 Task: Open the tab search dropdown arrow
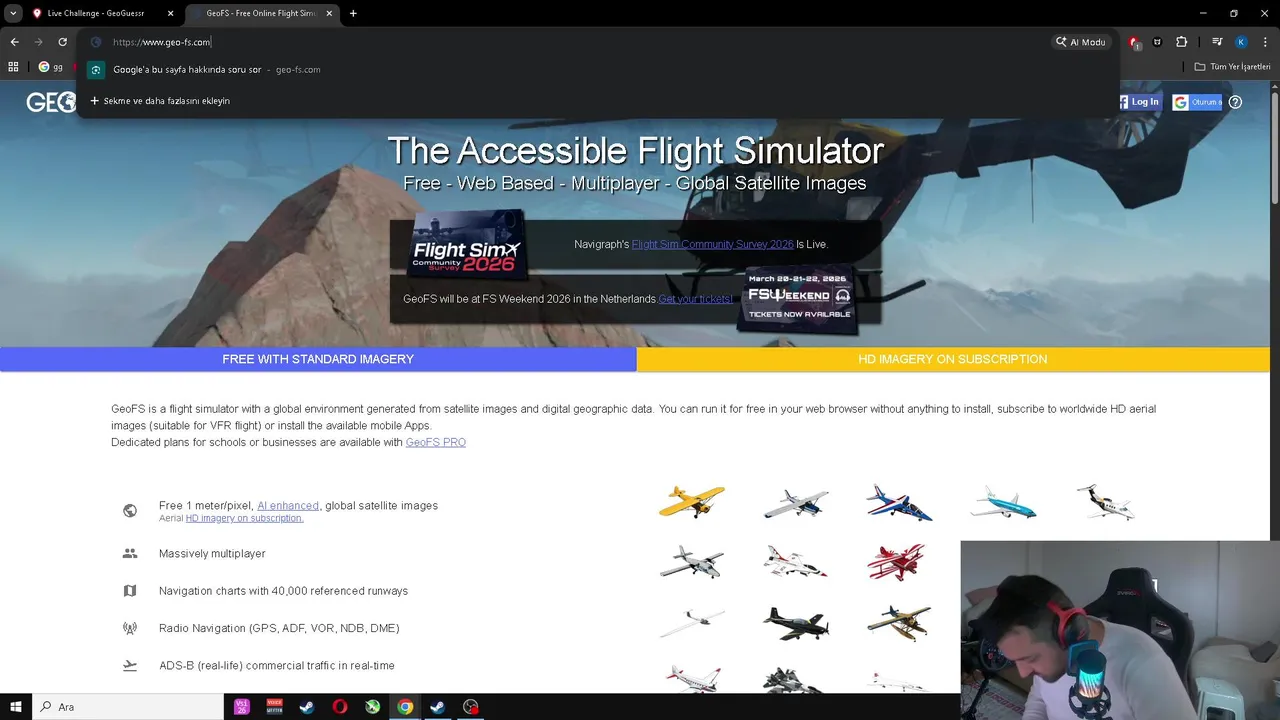(13, 13)
